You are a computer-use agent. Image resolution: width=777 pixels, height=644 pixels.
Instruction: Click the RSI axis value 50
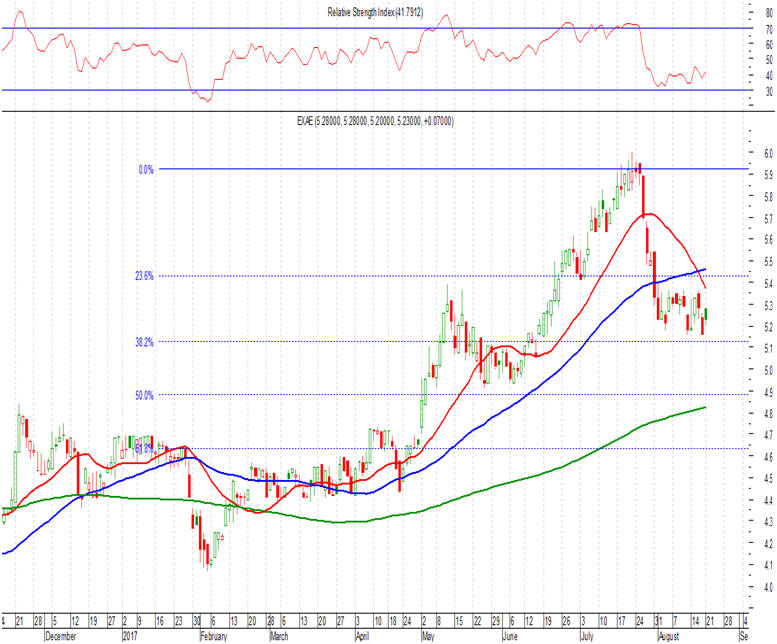769,60
